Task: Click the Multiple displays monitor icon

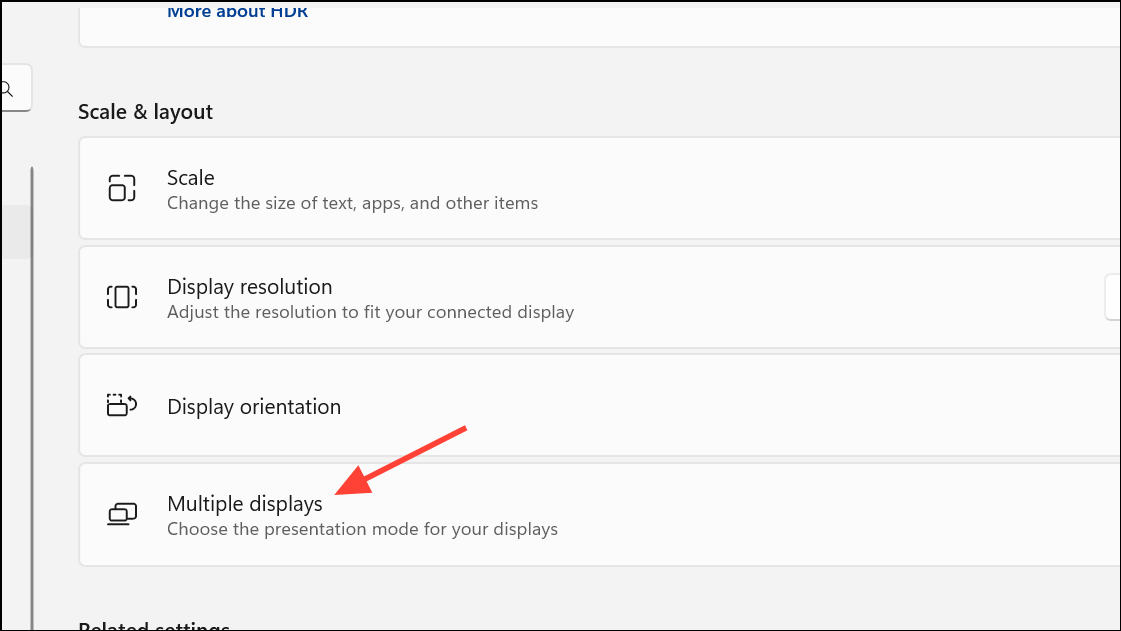Action: 121,515
